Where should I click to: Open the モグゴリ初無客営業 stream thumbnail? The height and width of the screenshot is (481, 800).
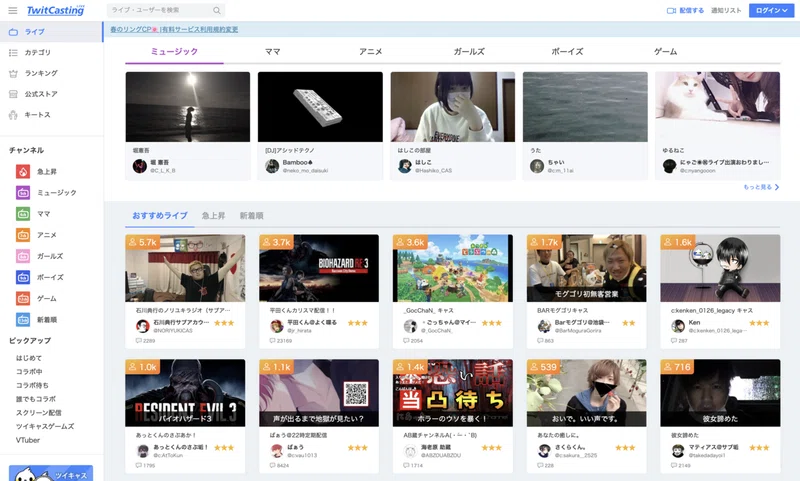click(x=586, y=268)
